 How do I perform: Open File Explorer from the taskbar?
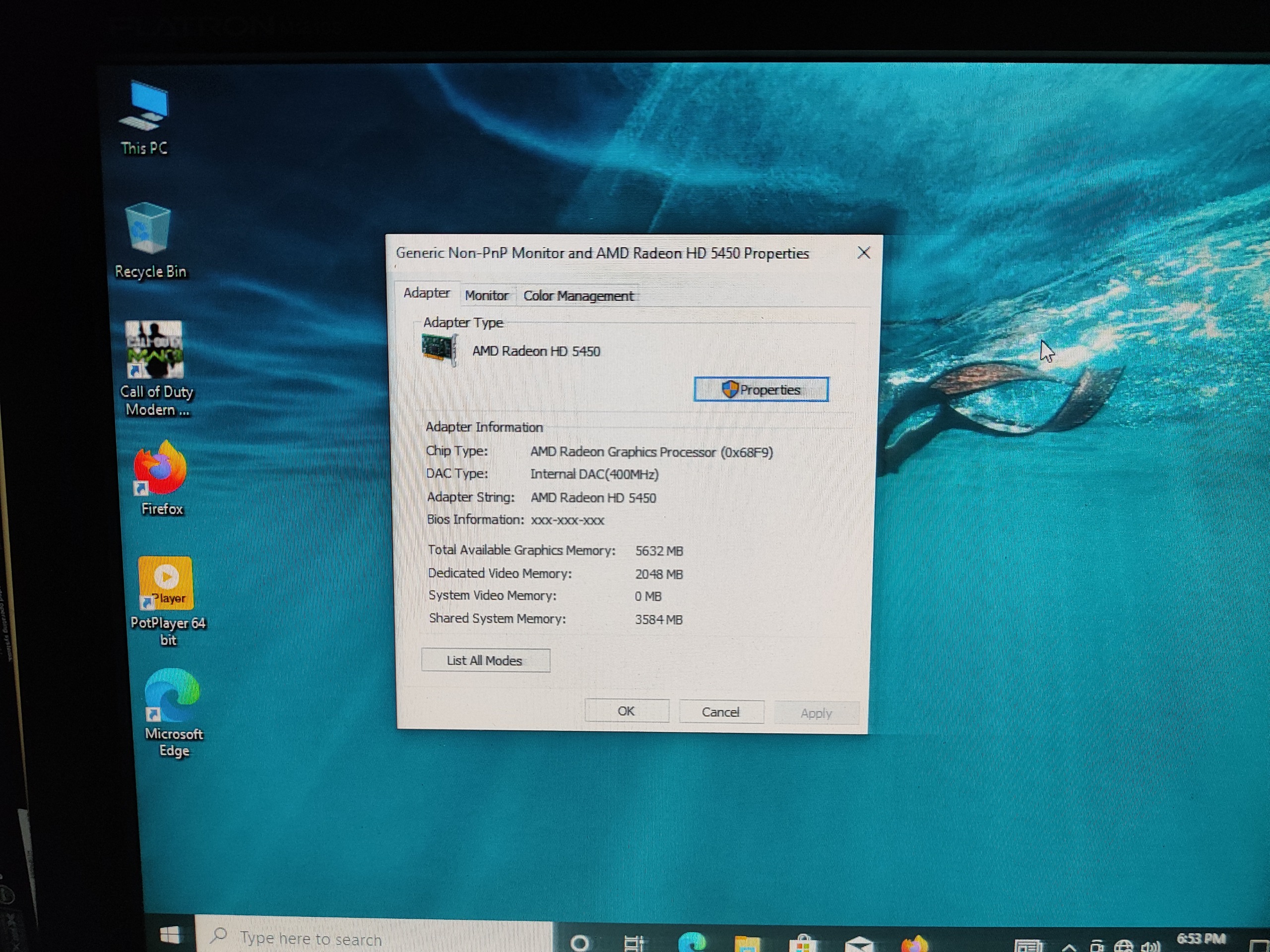[747, 944]
